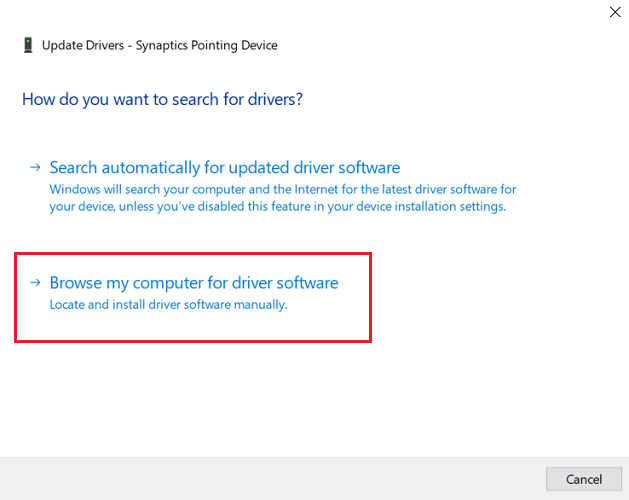The image size is (629, 500).
Task: Close the Update Drivers dialog
Action: [615, 12]
